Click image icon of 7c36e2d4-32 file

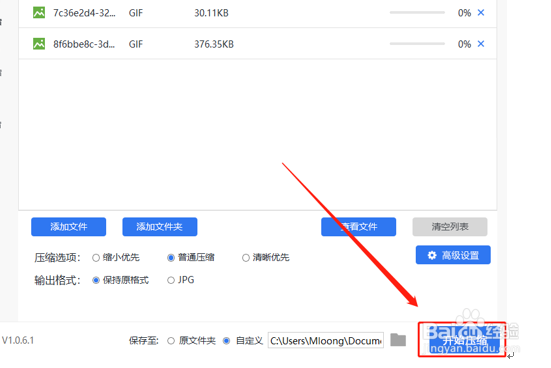pos(39,13)
